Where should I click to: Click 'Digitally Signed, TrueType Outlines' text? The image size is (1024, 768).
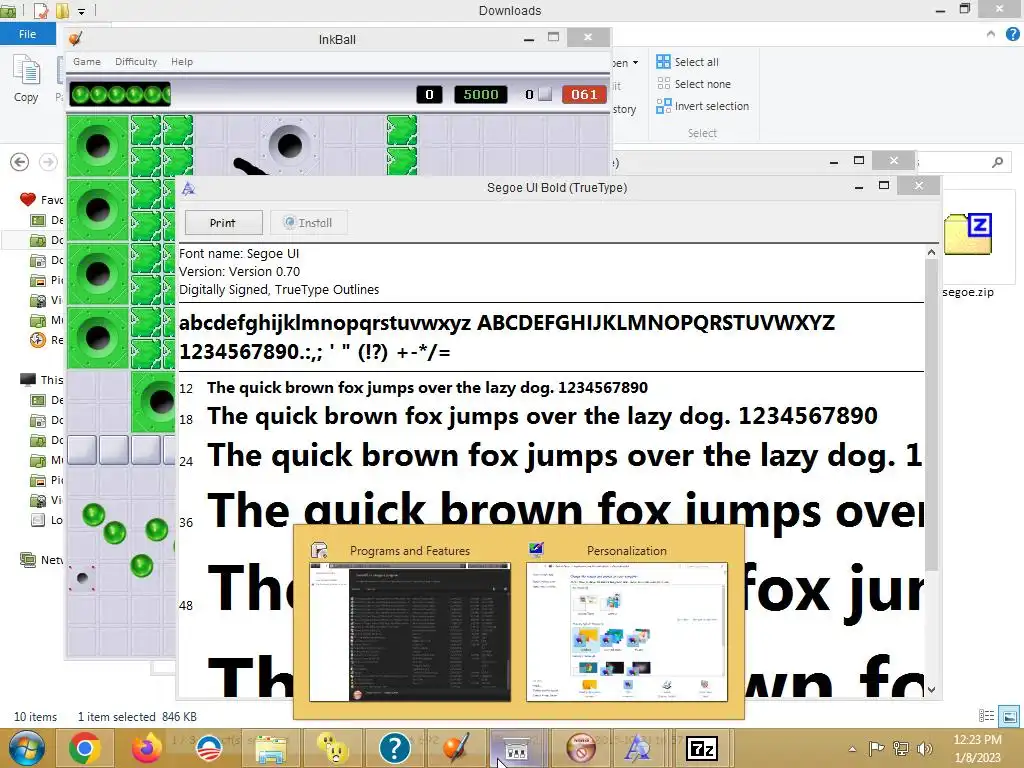click(x=279, y=289)
